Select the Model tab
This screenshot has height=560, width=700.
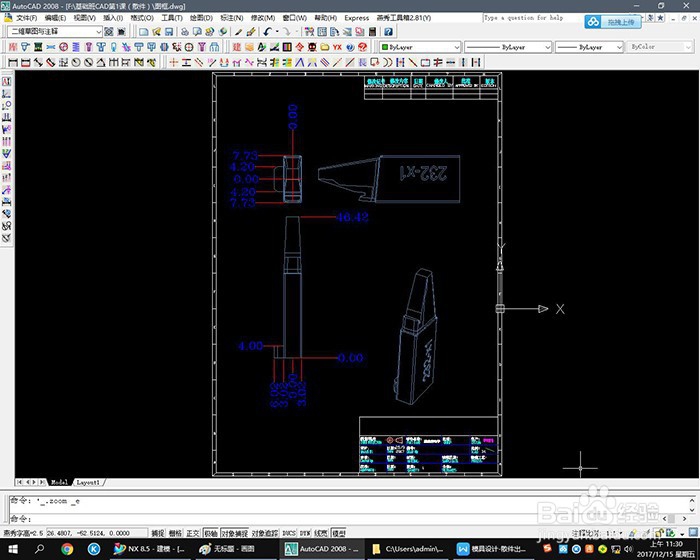click(59, 482)
